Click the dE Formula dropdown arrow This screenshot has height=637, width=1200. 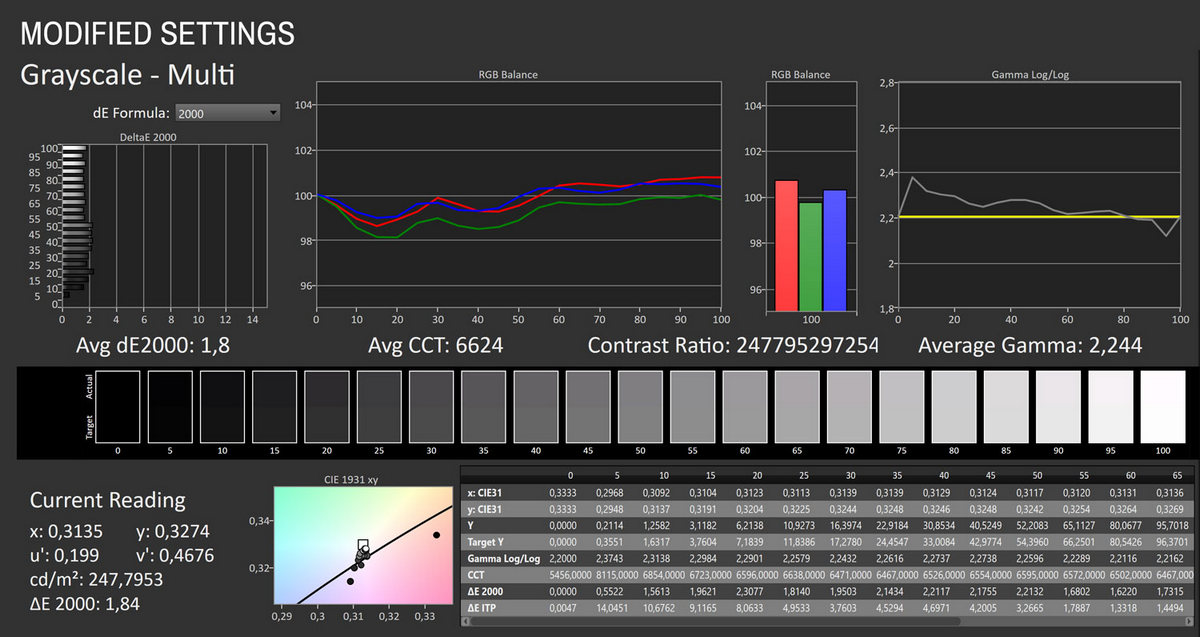point(273,113)
